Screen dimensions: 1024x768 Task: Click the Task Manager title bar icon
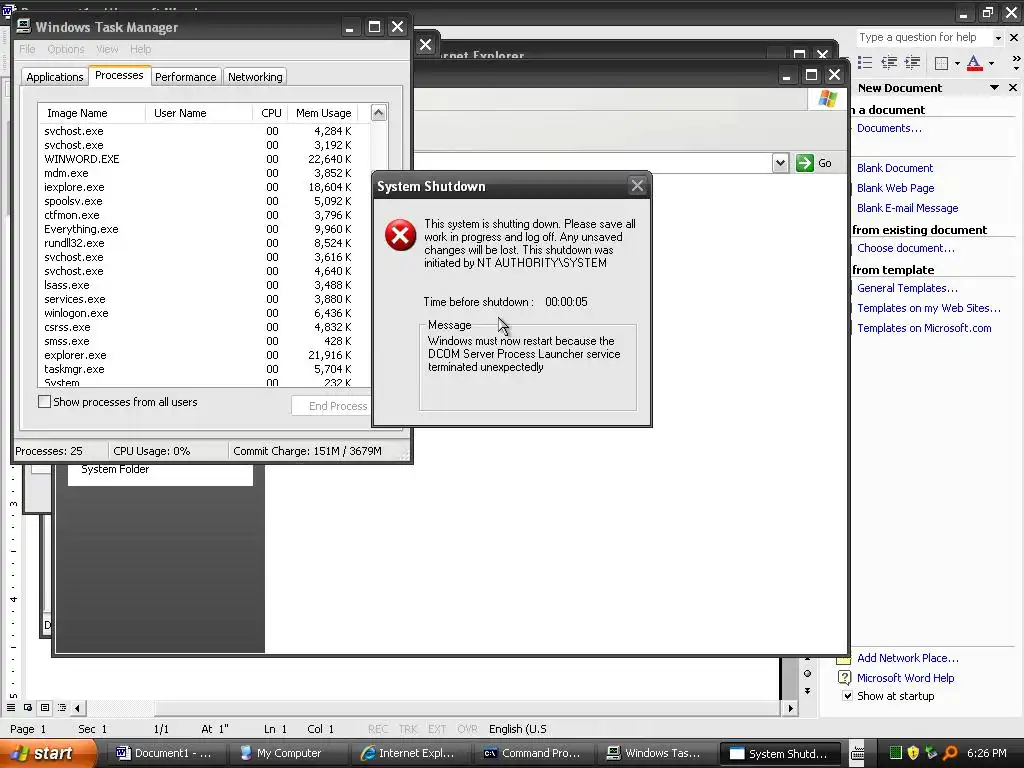click(x=24, y=26)
